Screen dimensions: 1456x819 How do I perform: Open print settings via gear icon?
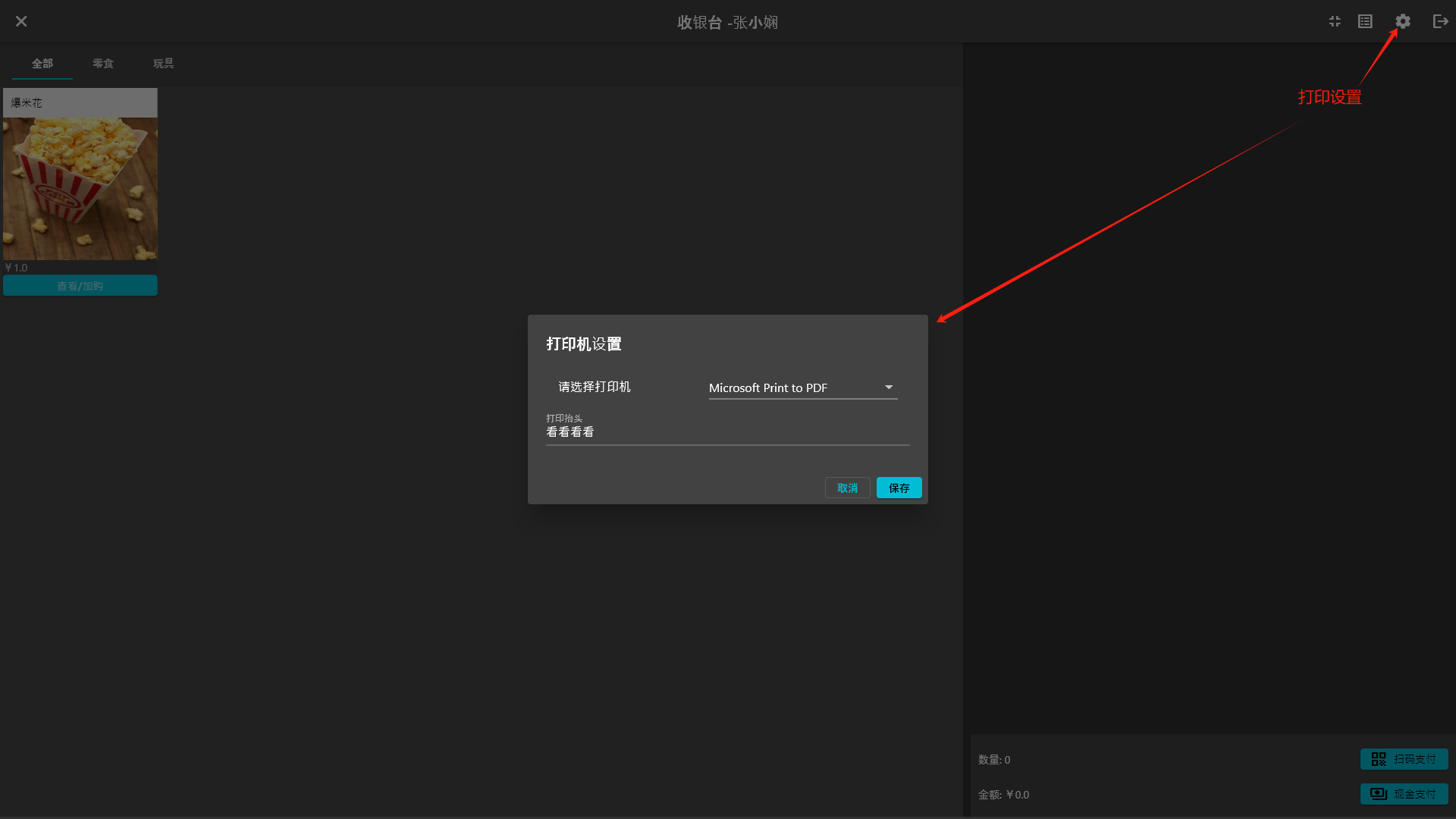click(x=1403, y=21)
